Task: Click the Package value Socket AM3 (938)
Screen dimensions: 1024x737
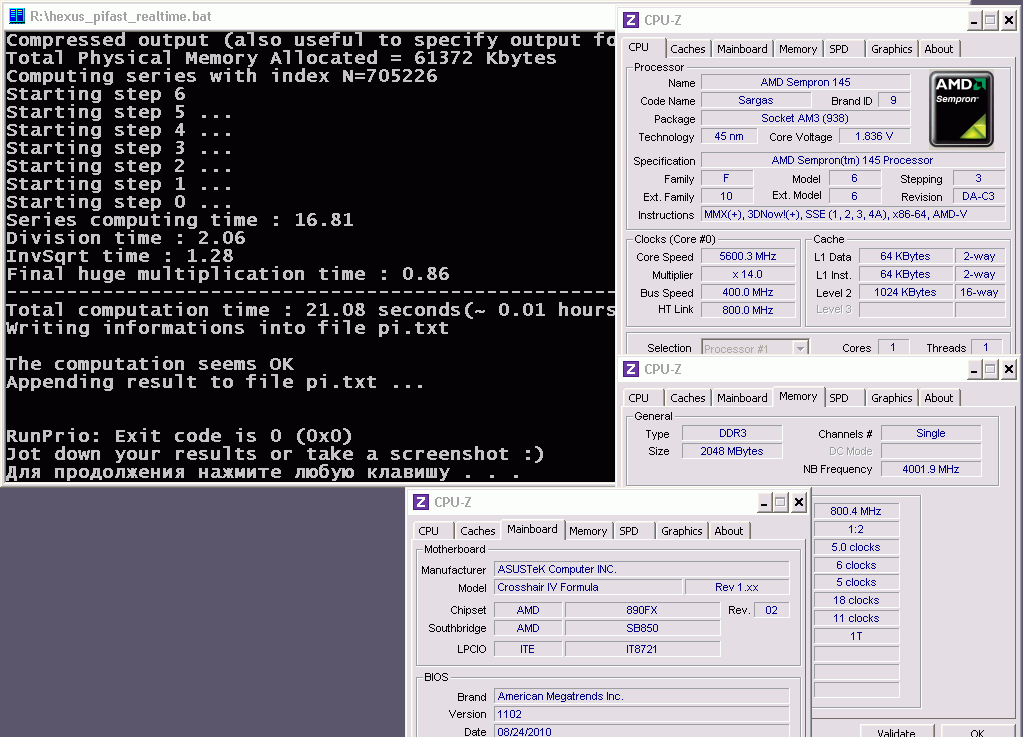Action: click(x=805, y=118)
